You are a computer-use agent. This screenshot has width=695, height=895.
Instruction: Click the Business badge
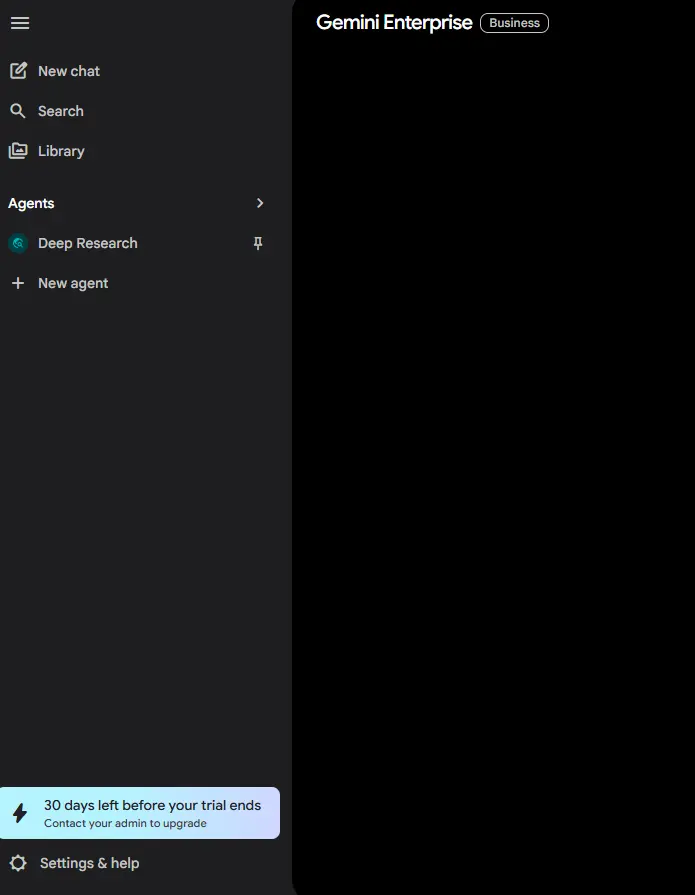[x=514, y=23]
